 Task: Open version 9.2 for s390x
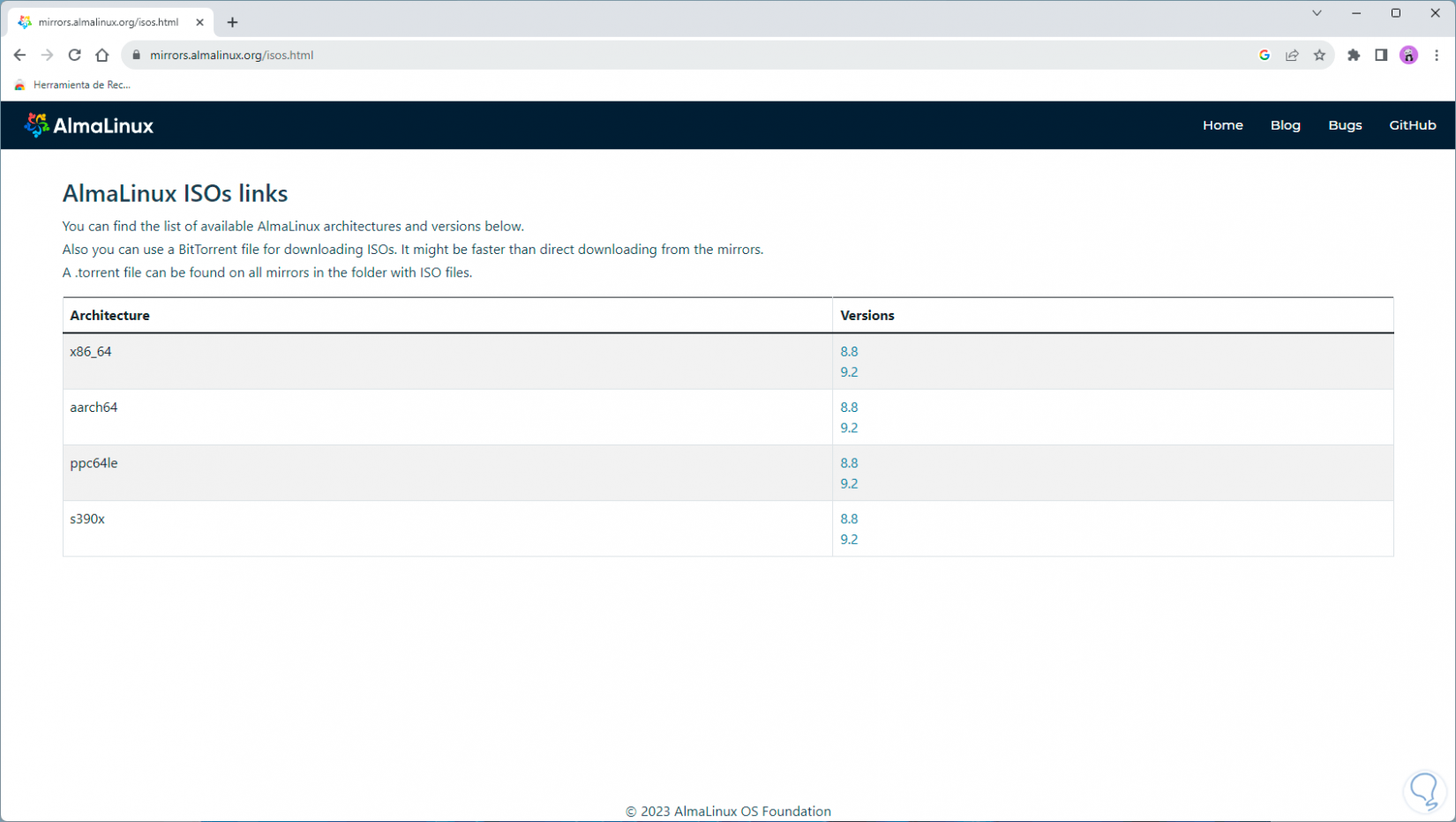point(849,540)
